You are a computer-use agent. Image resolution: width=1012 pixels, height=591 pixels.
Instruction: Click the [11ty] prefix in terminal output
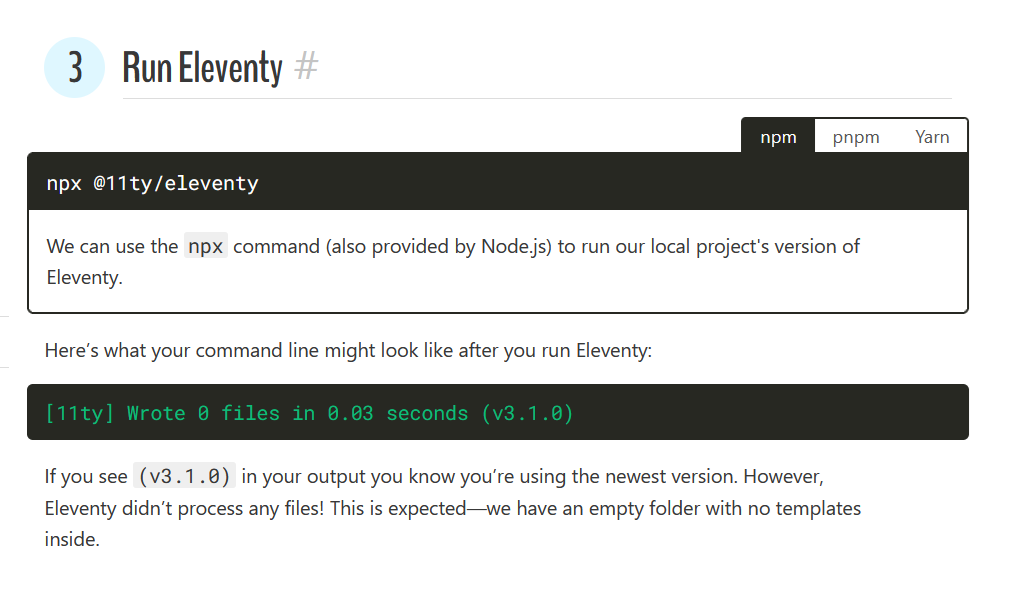tap(80, 413)
